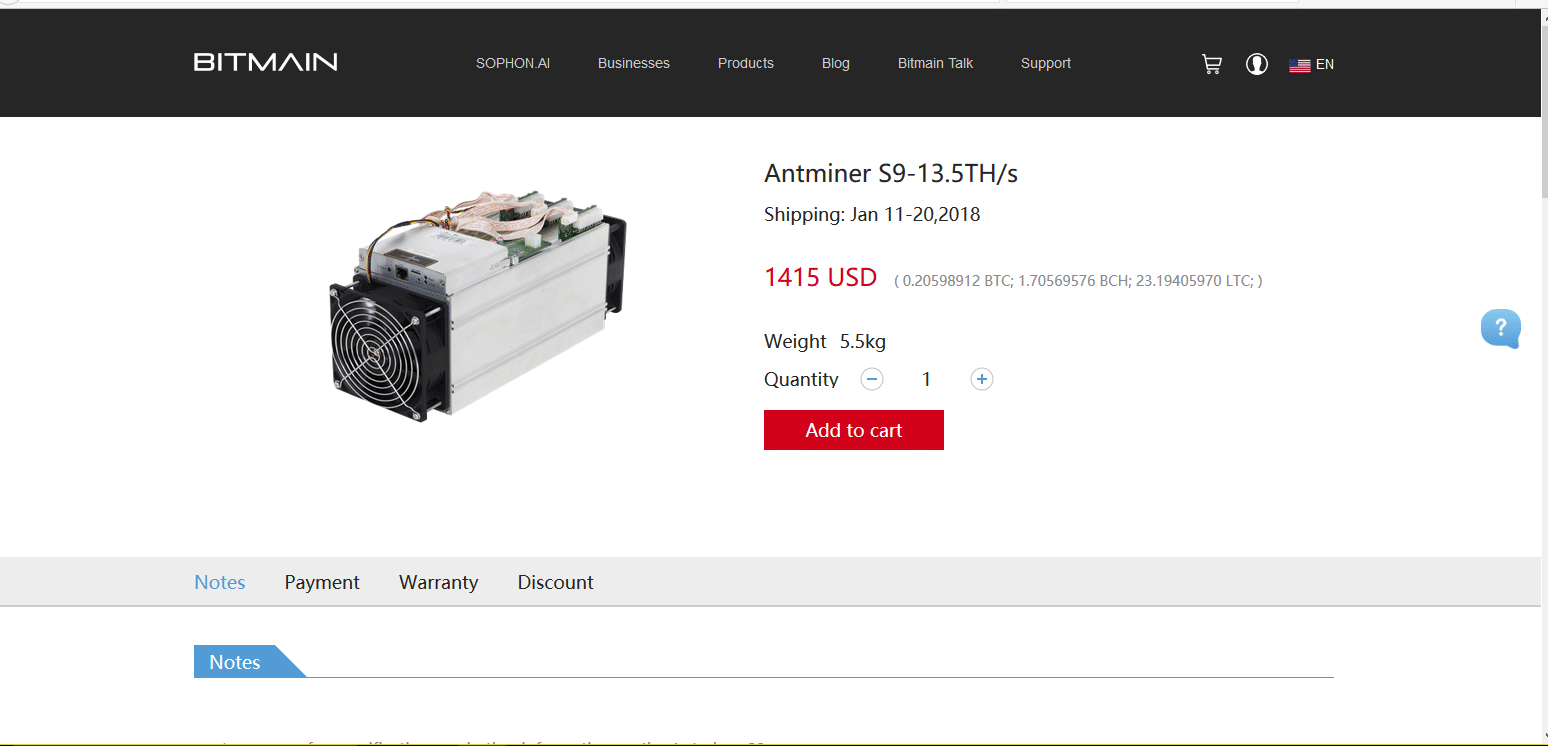Screen dimensions: 1548x746
Task: Click the BITMAIN logo
Action: (265, 62)
